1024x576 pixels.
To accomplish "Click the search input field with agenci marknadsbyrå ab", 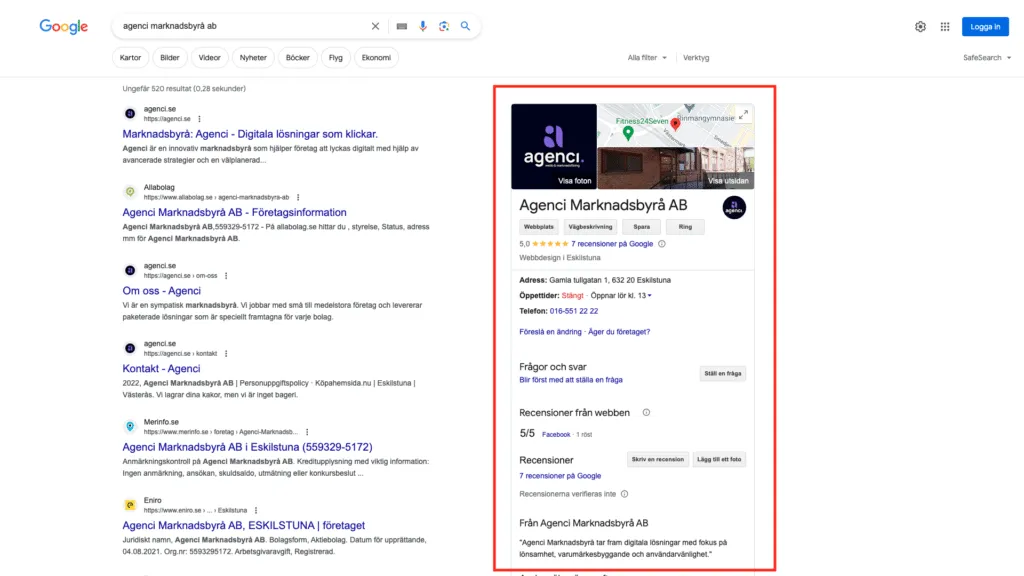I will pyautogui.click(x=242, y=26).
